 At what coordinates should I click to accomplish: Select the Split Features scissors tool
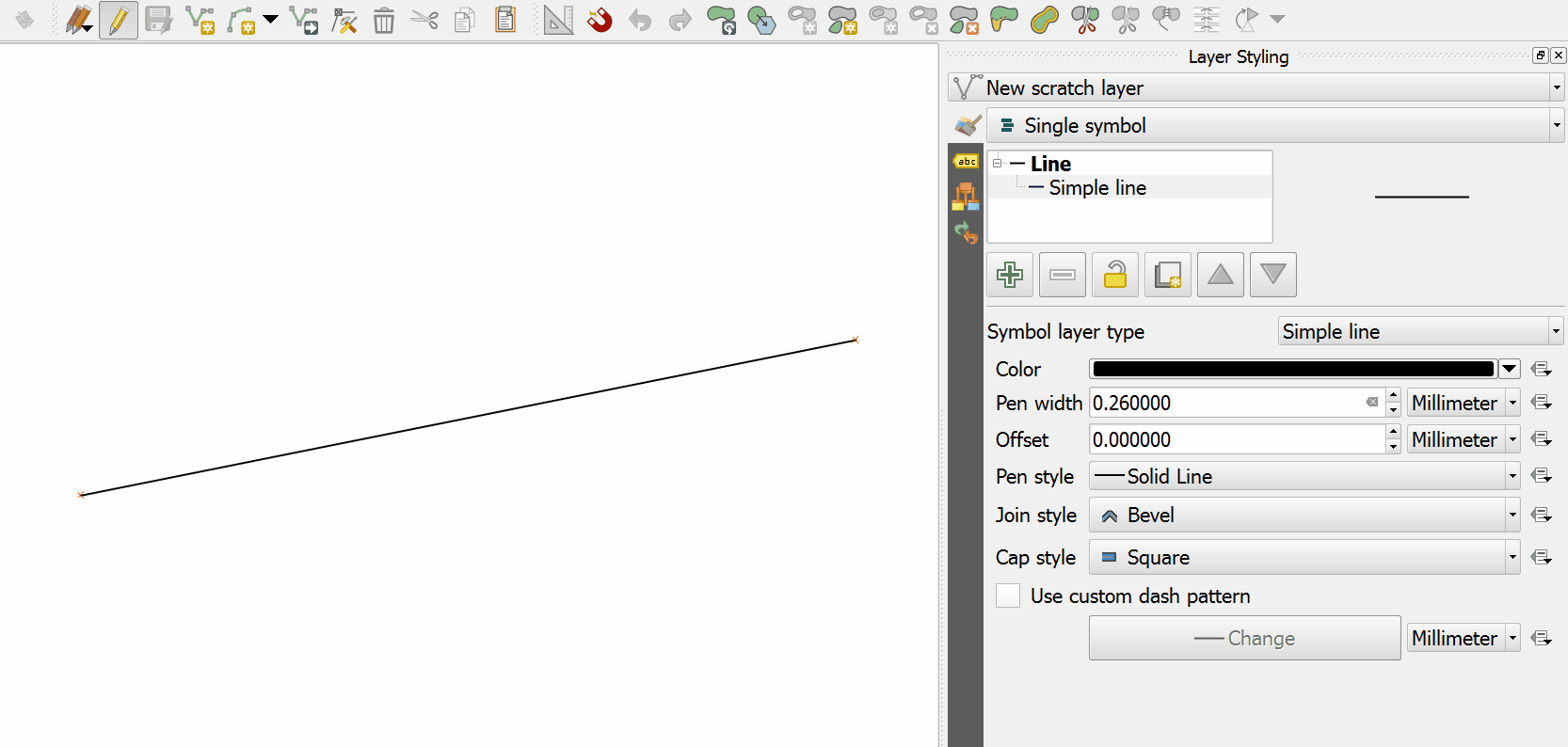1085,20
